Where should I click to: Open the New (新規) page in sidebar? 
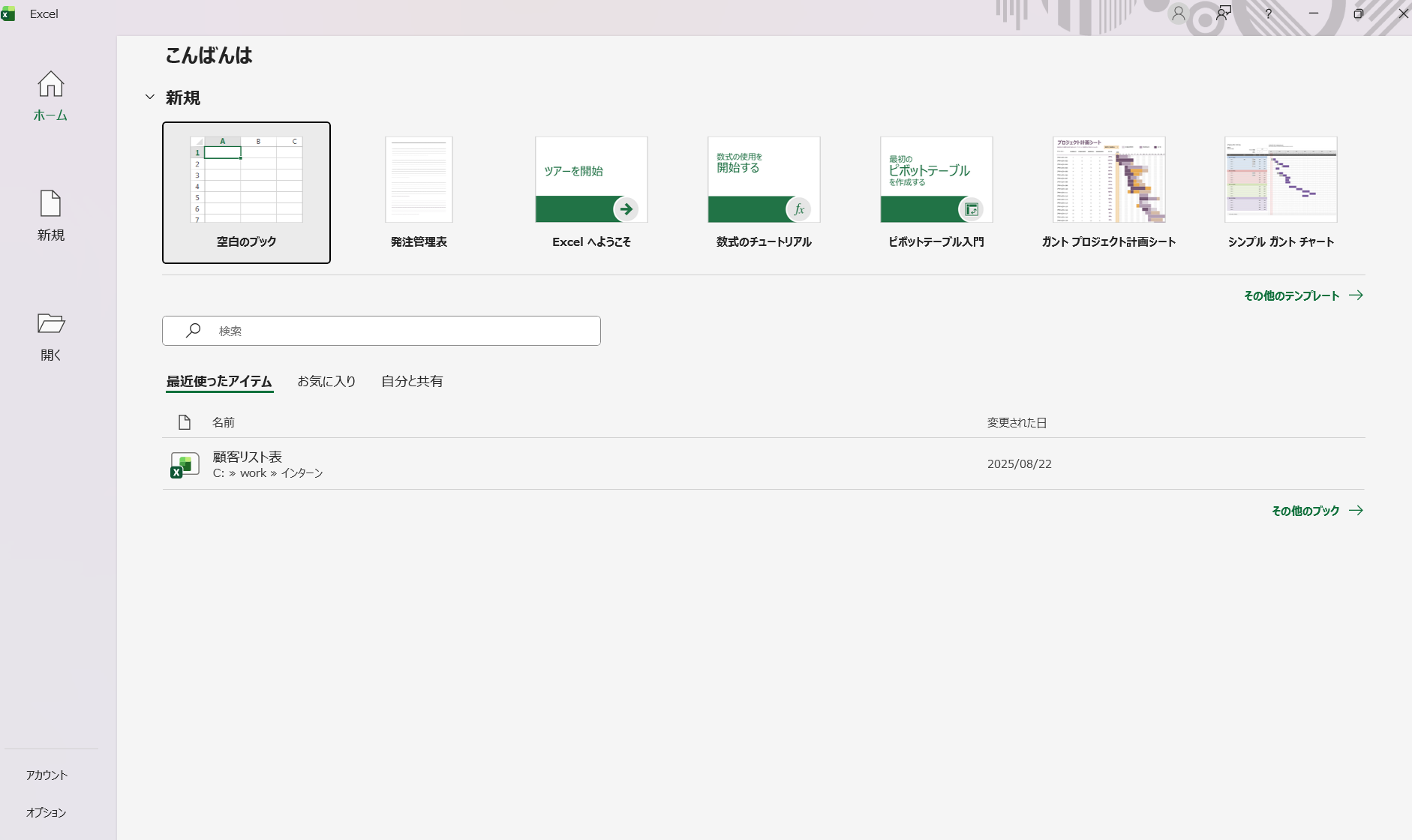[51, 215]
